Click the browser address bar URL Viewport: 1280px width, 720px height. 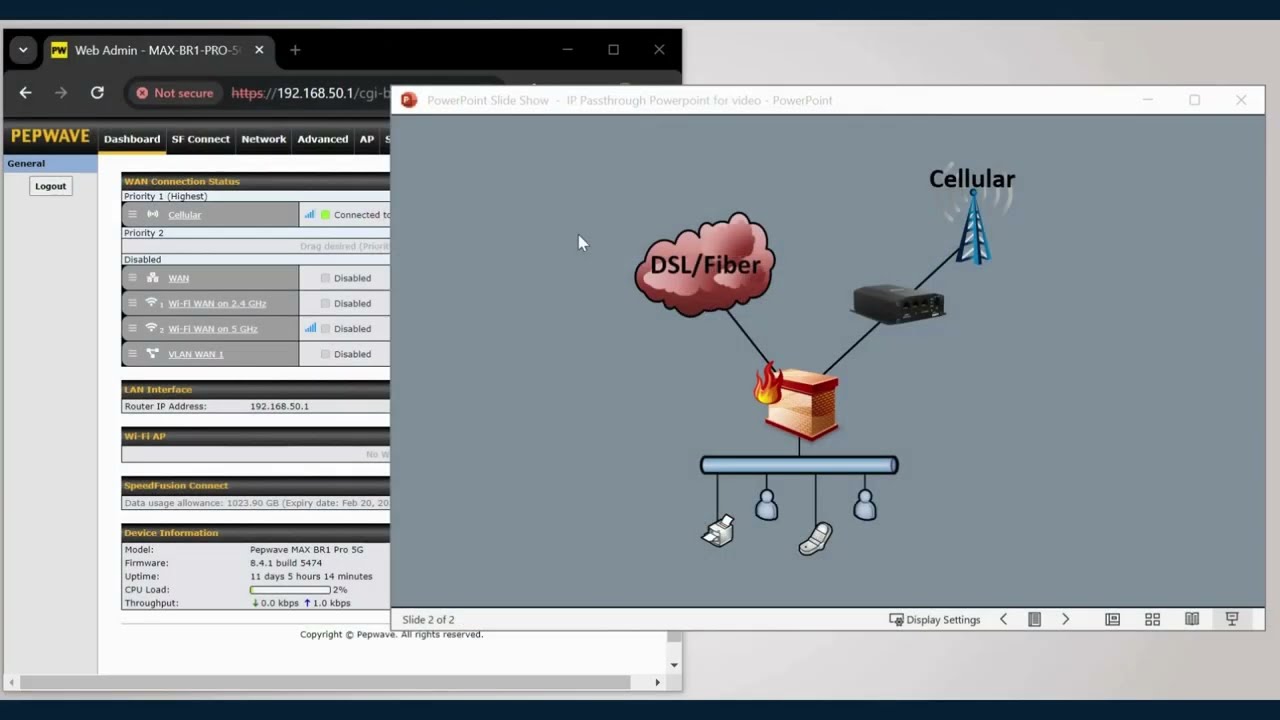click(x=311, y=93)
